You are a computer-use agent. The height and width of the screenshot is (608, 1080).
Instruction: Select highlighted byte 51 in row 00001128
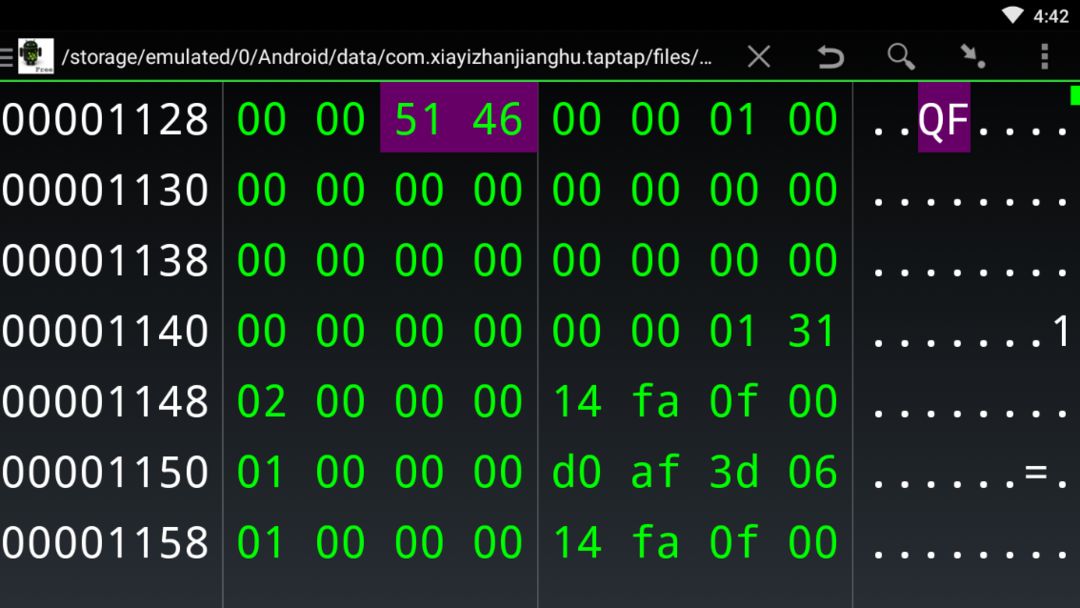coord(418,119)
